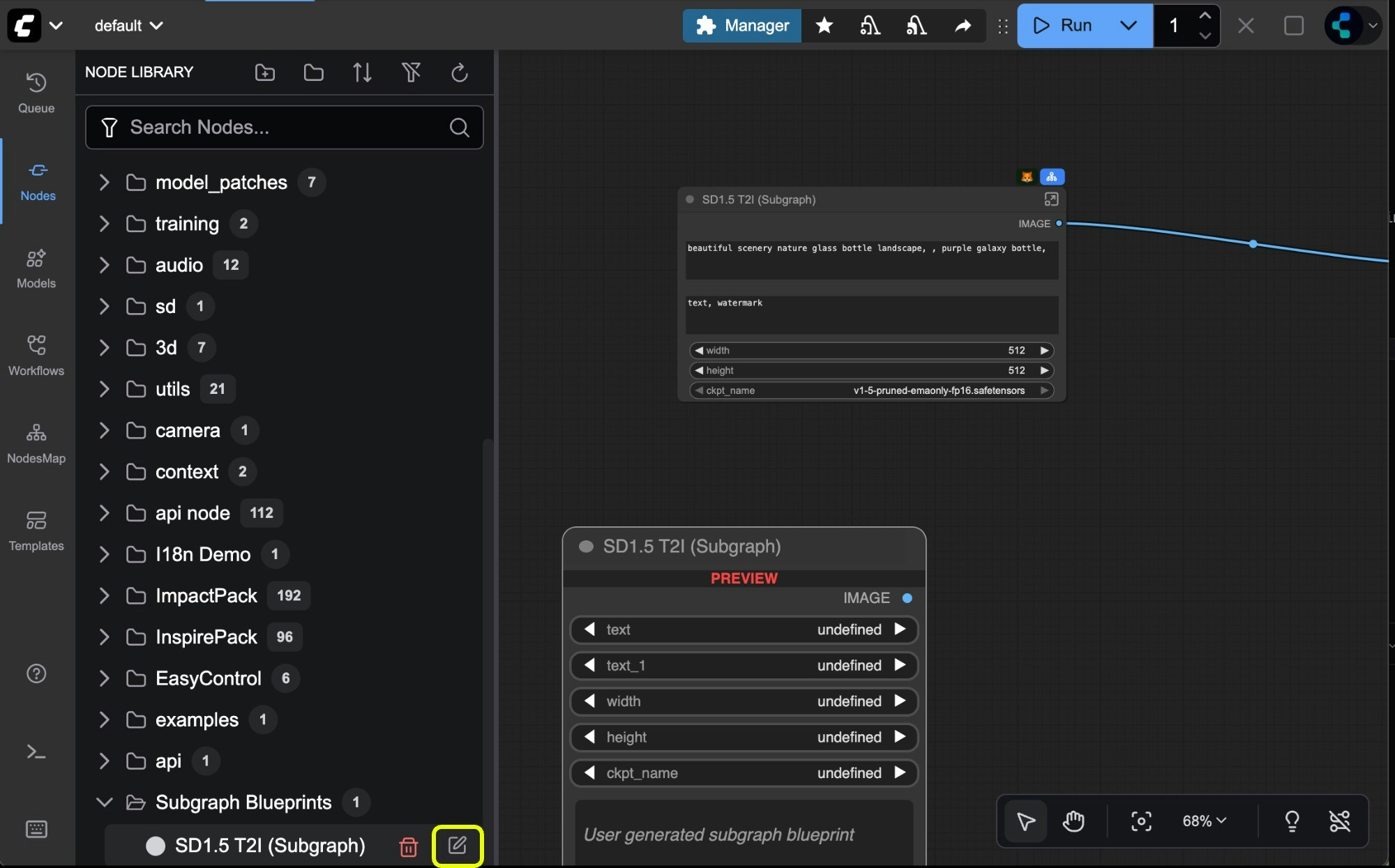The image size is (1395, 868).
Task: Edit SD1.5 T2I blueprint via highlighted pencil icon
Action: pos(457,846)
